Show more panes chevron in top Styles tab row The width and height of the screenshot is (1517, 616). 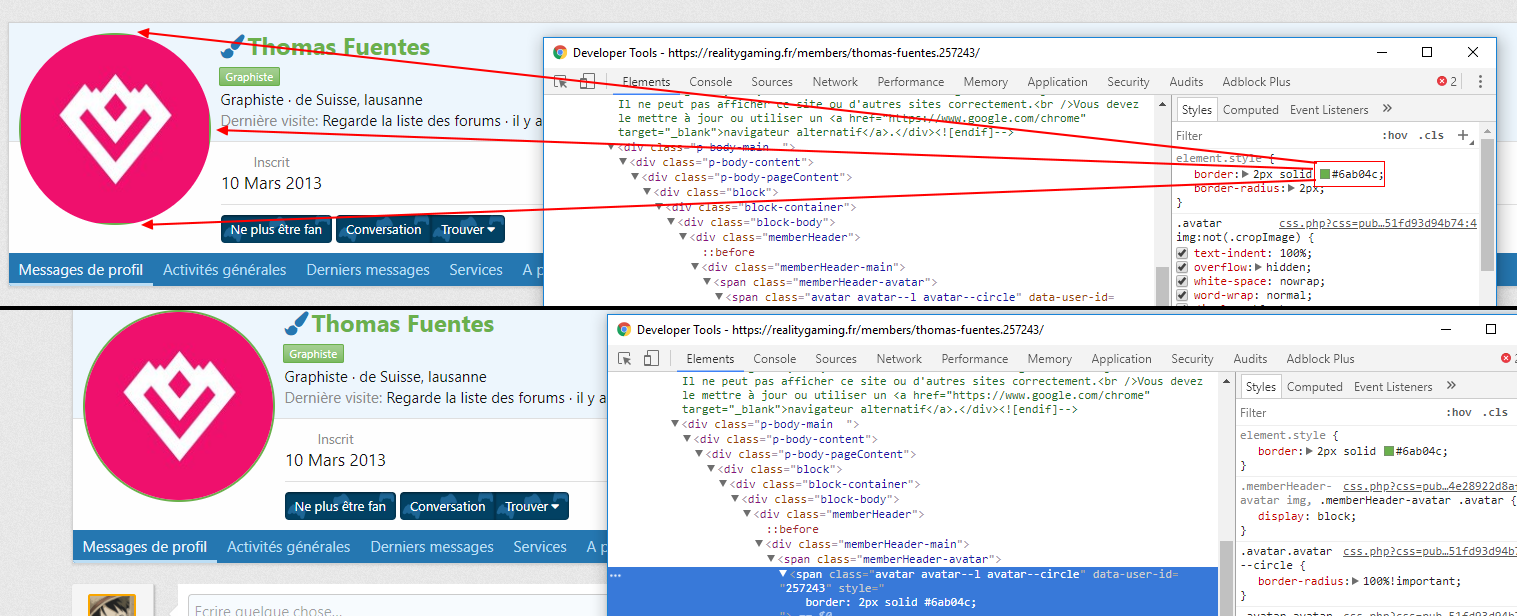[1387, 109]
